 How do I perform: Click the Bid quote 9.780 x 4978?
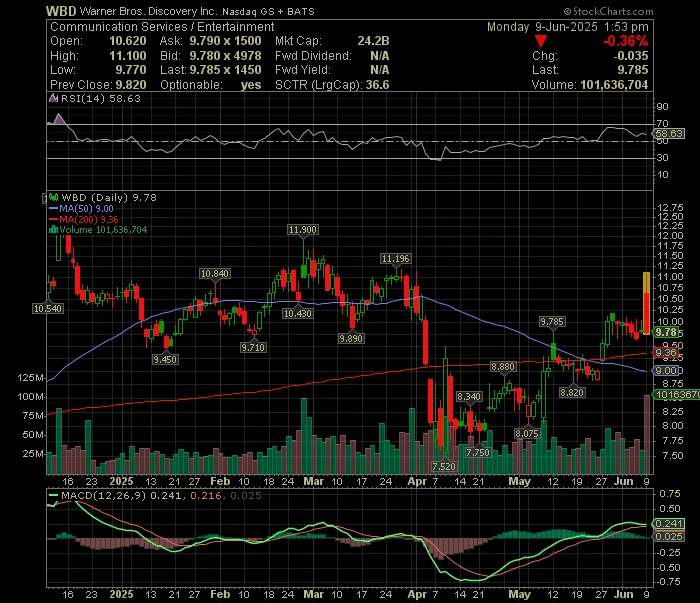225,56
